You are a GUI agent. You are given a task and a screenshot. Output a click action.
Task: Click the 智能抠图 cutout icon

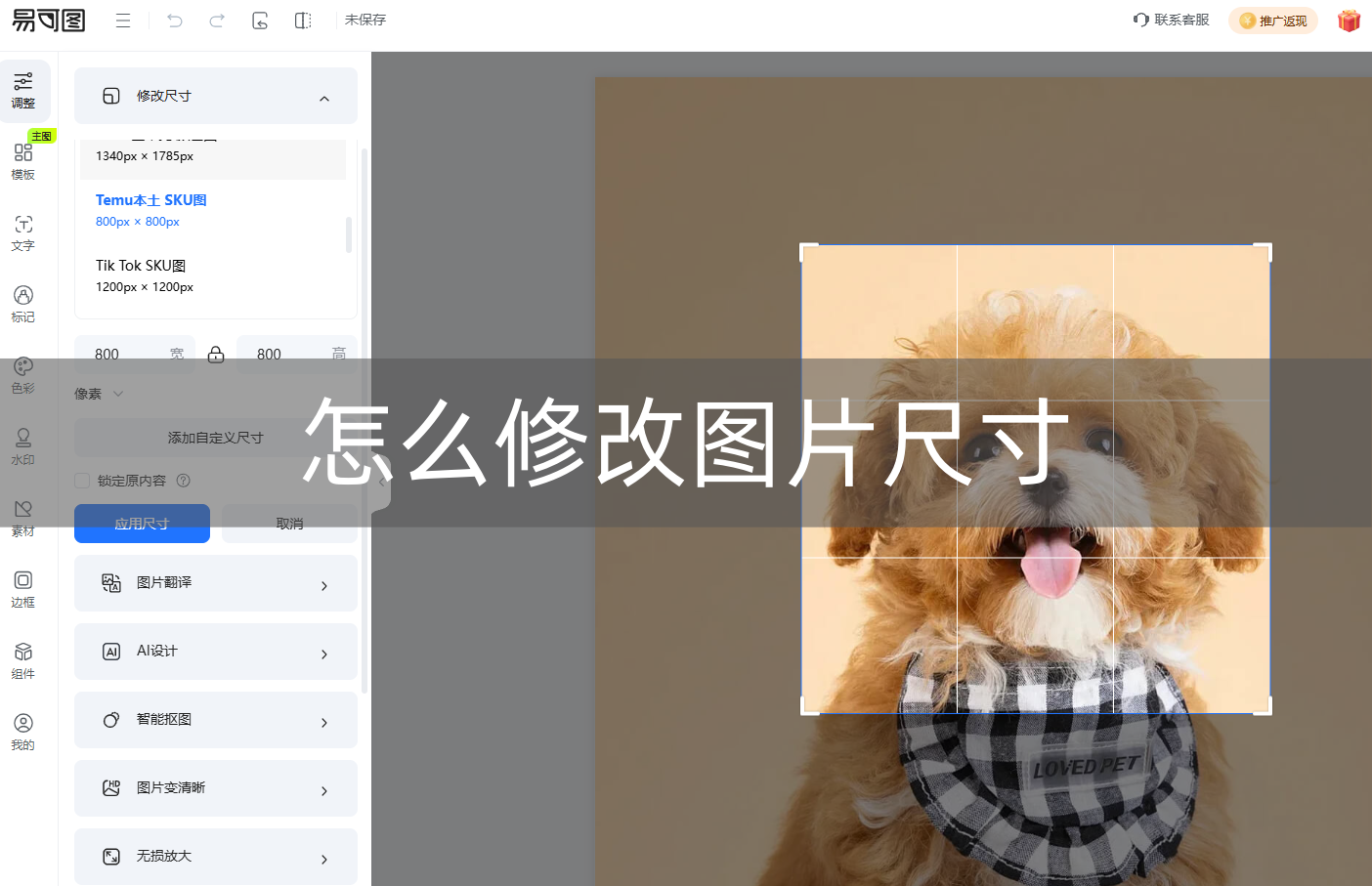[111, 720]
